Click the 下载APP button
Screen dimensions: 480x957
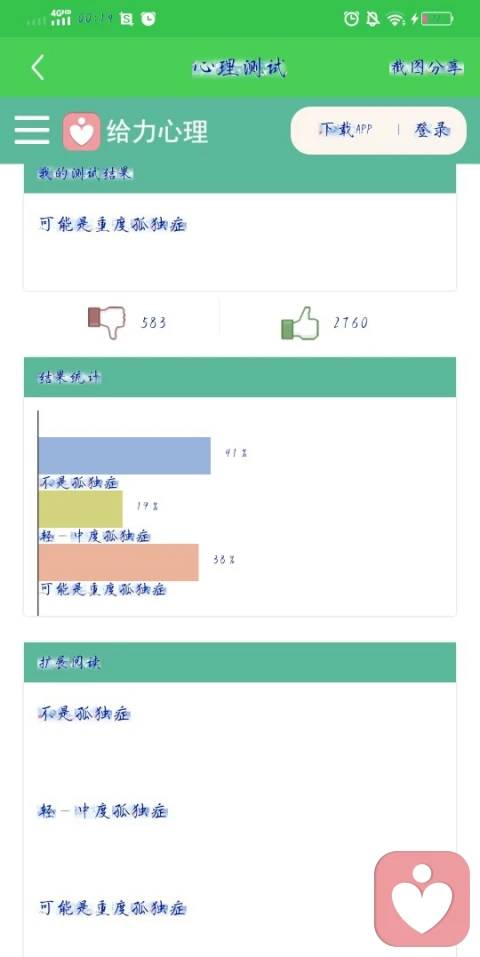click(346, 129)
